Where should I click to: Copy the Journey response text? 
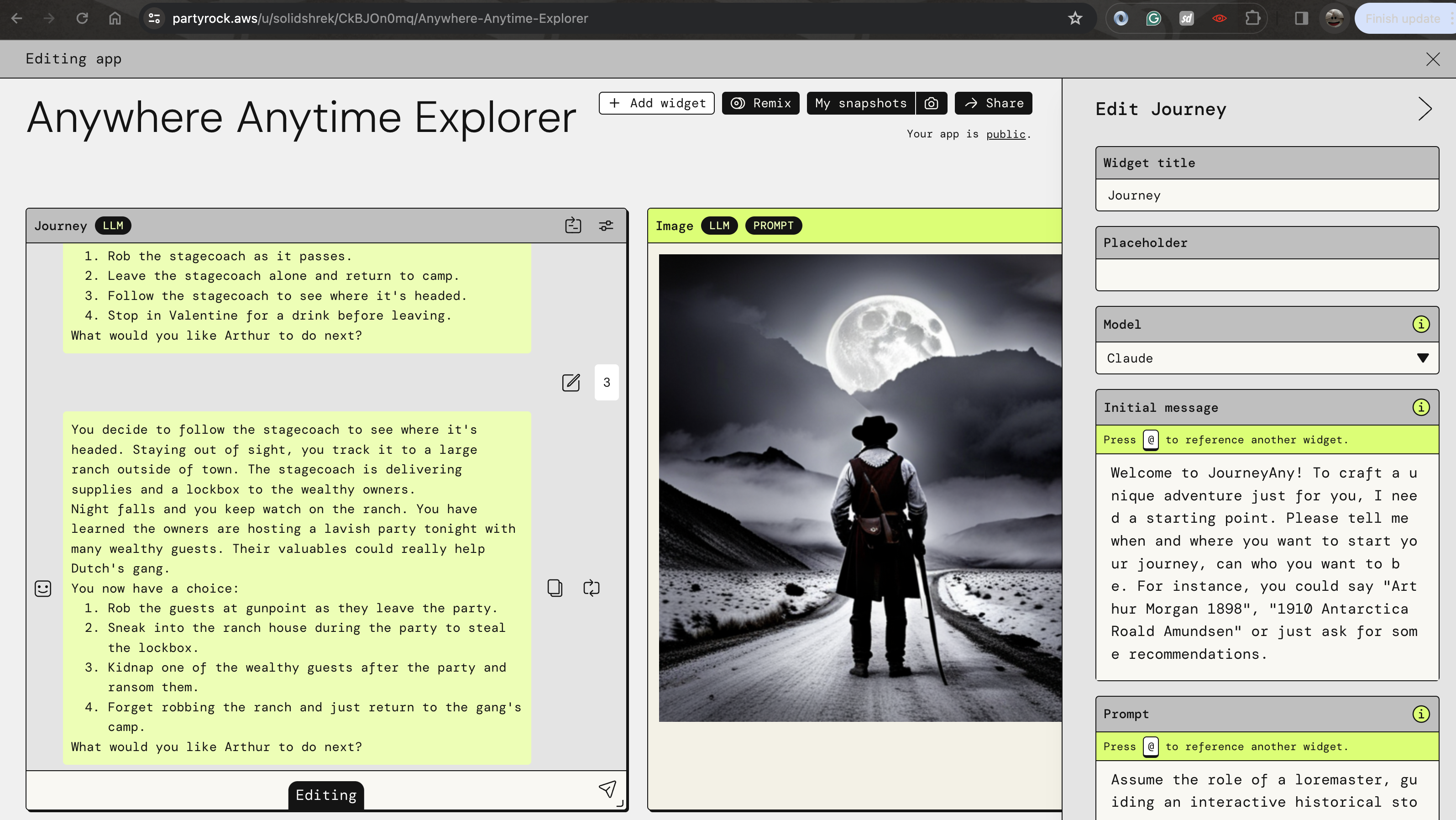(x=555, y=588)
